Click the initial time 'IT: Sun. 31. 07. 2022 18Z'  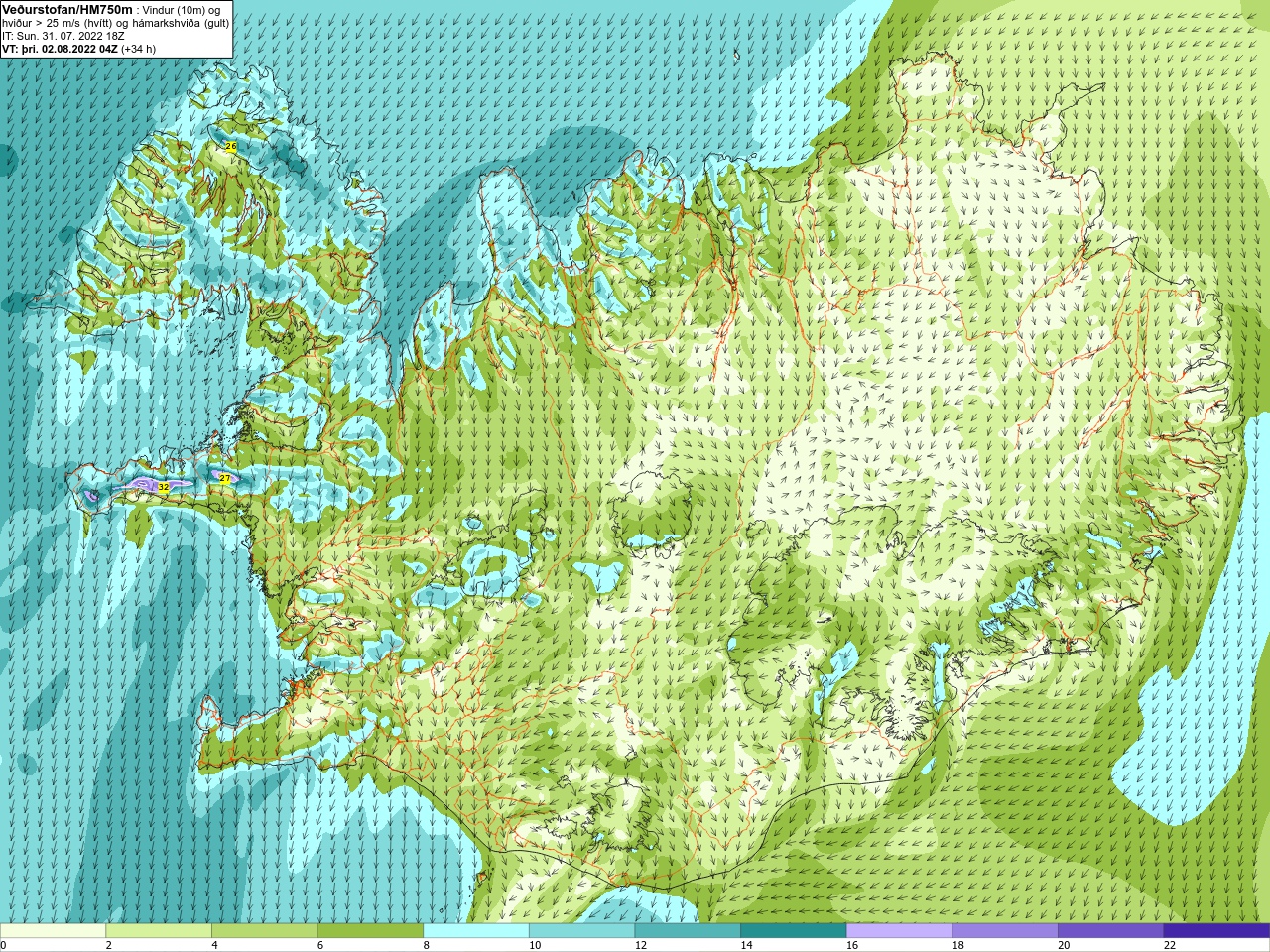point(63,36)
